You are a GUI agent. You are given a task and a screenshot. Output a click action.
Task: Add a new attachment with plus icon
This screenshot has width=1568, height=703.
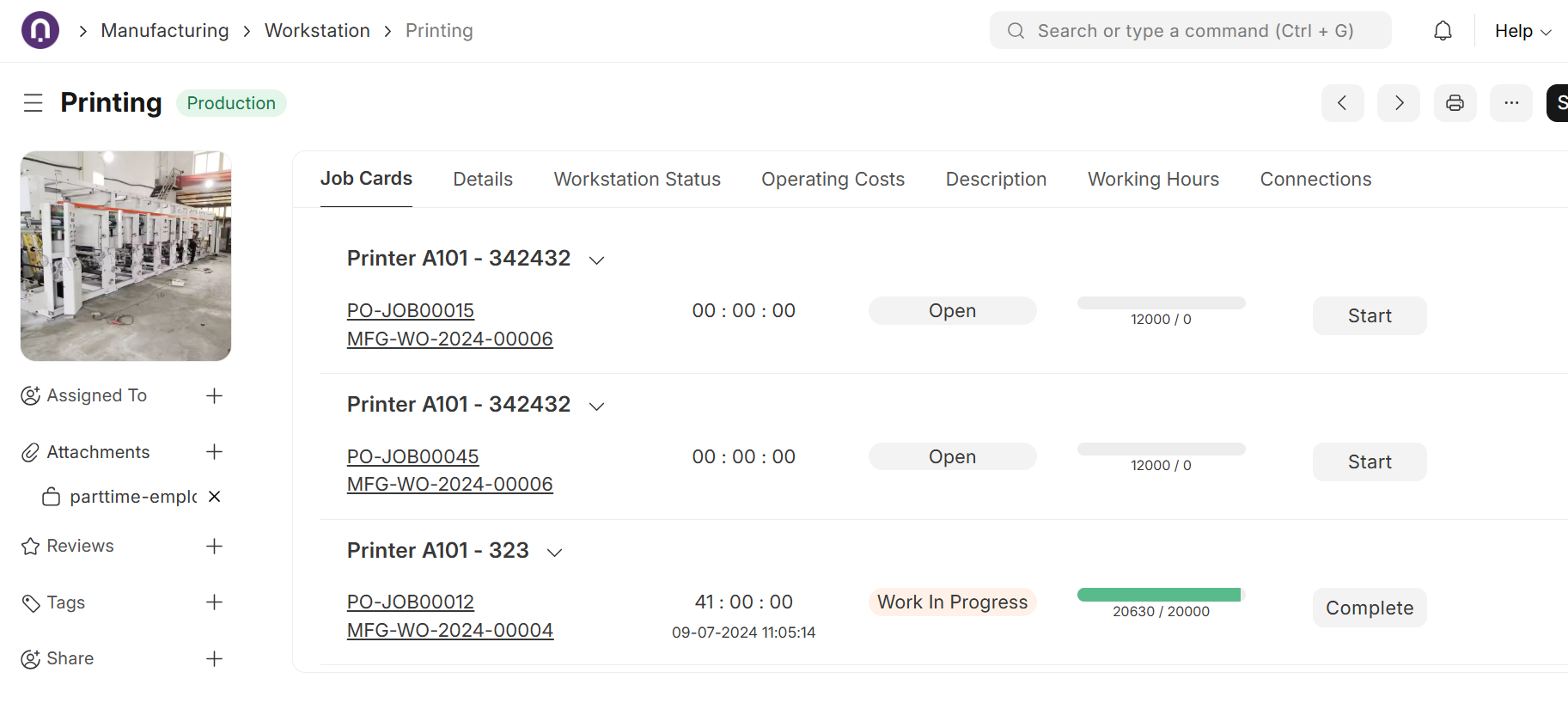point(215,452)
